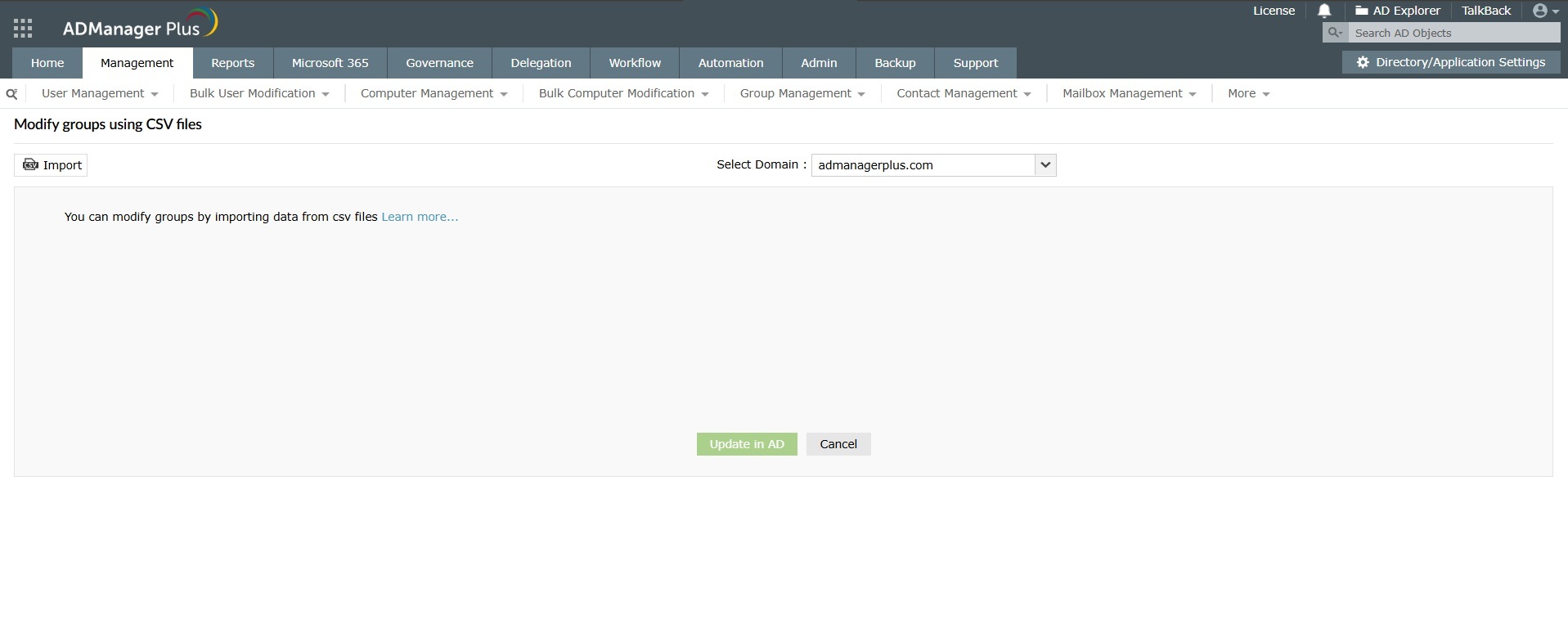
Task: Expand Contact Management menu
Action: [964, 93]
